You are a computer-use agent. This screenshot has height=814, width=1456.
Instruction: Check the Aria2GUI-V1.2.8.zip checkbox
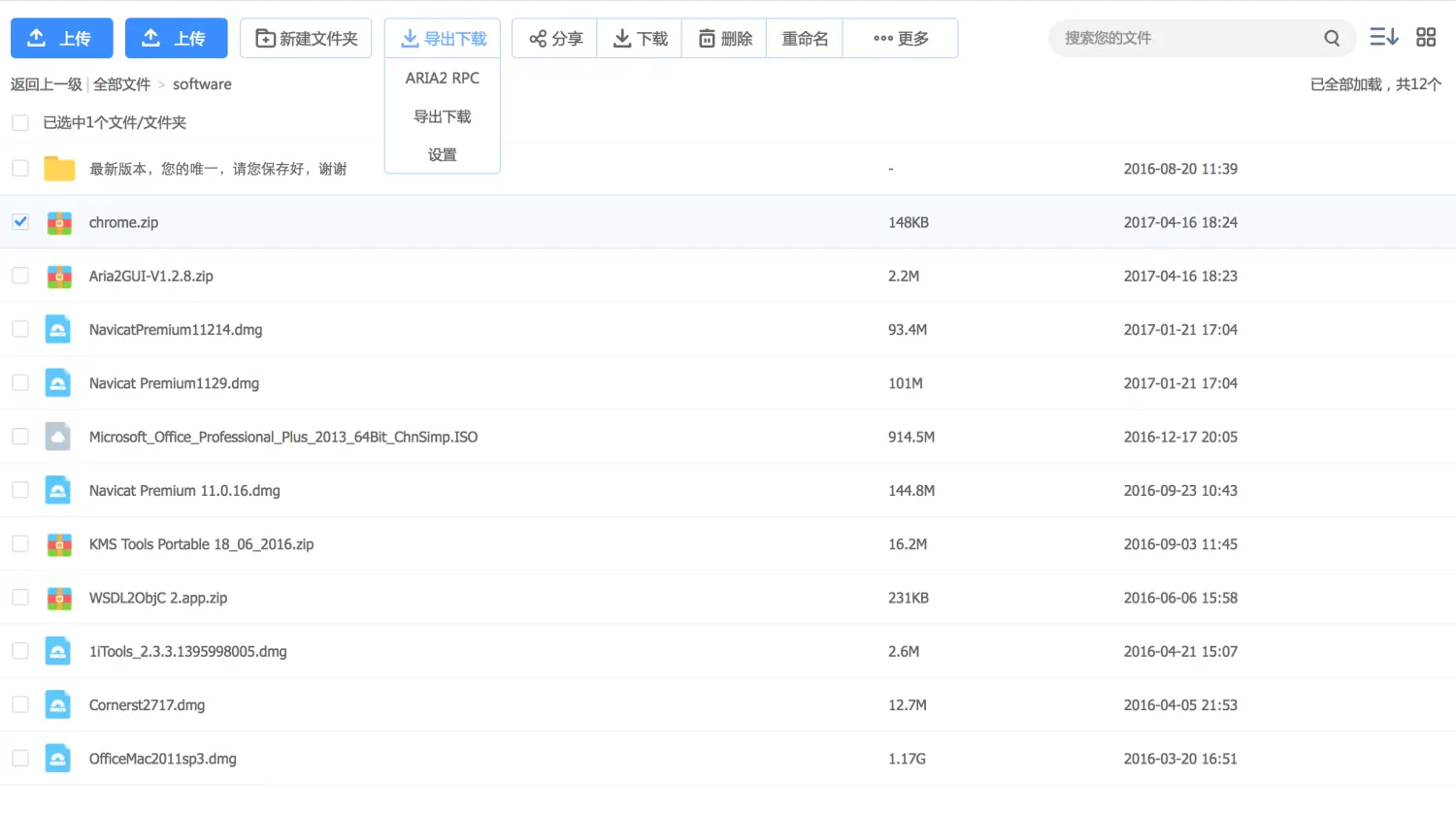(x=20, y=276)
